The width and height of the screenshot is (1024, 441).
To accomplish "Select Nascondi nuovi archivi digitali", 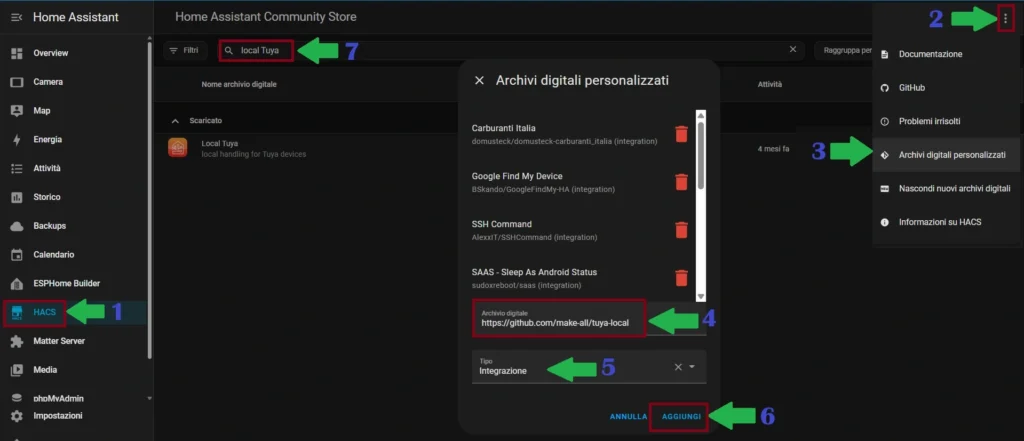I will click(x=946, y=189).
